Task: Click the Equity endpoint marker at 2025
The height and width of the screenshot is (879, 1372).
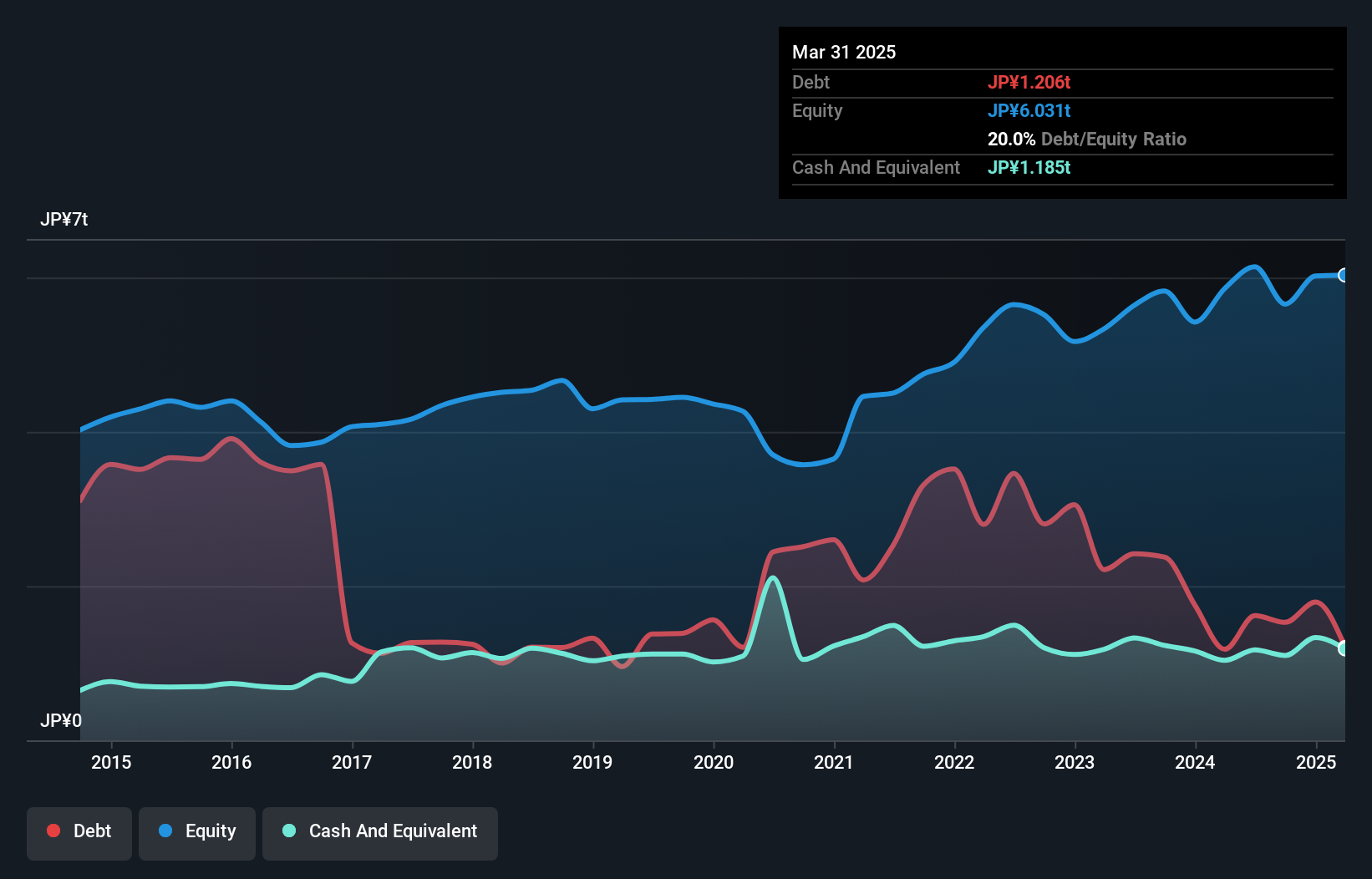Action: pyautogui.click(x=1343, y=275)
